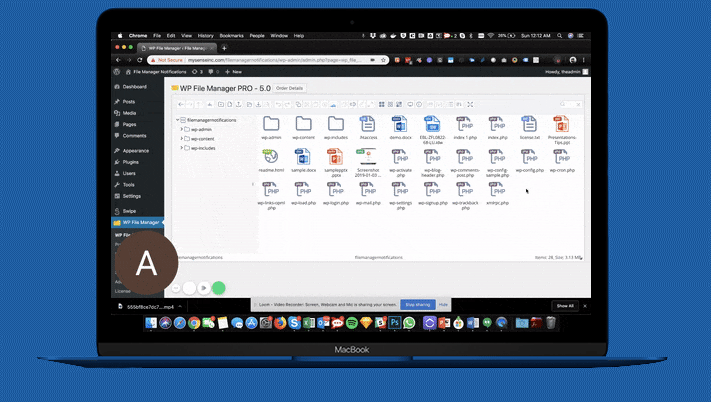Click the New file toolbar icon
The width and height of the screenshot is (711, 402).
click(229, 104)
